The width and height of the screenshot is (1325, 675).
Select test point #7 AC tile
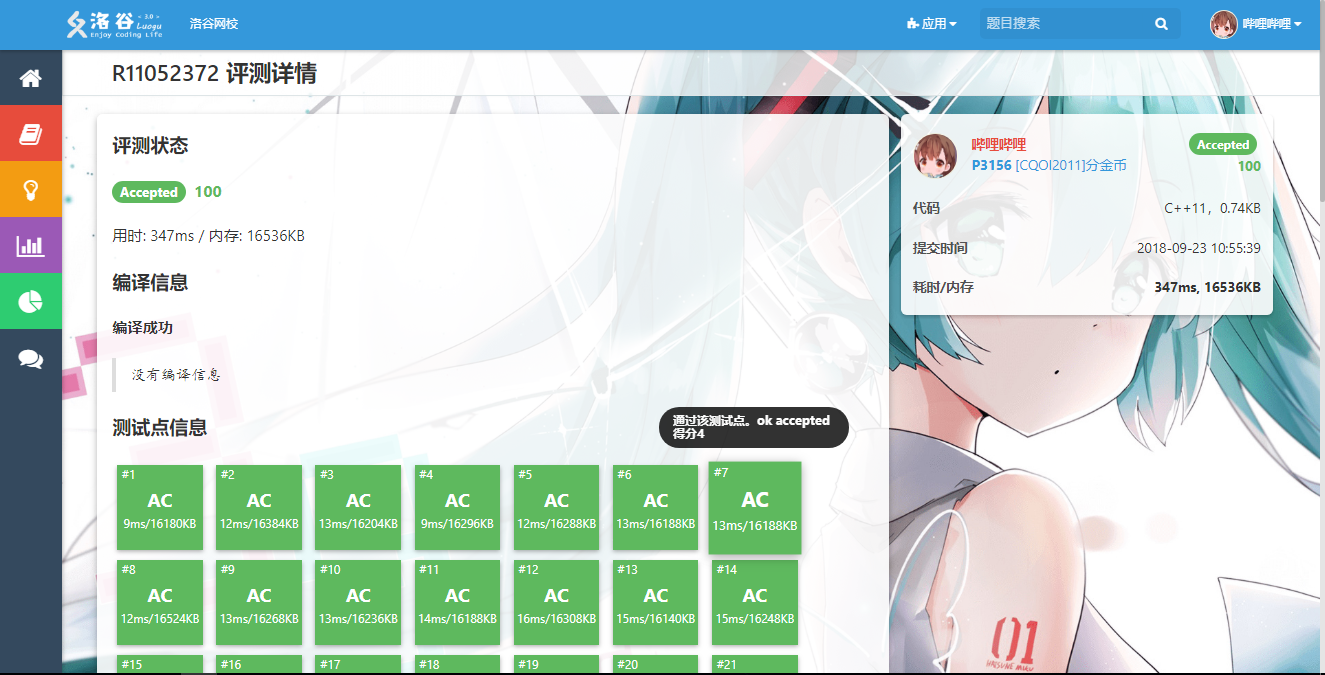point(755,508)
